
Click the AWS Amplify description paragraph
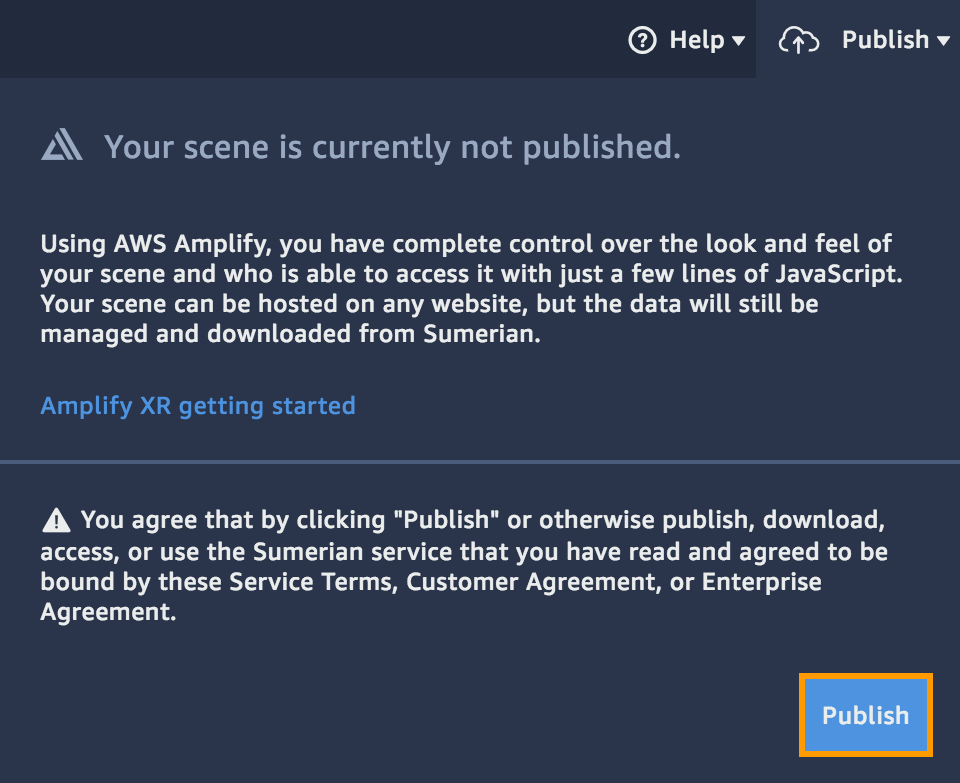click(x=465, y=289)
